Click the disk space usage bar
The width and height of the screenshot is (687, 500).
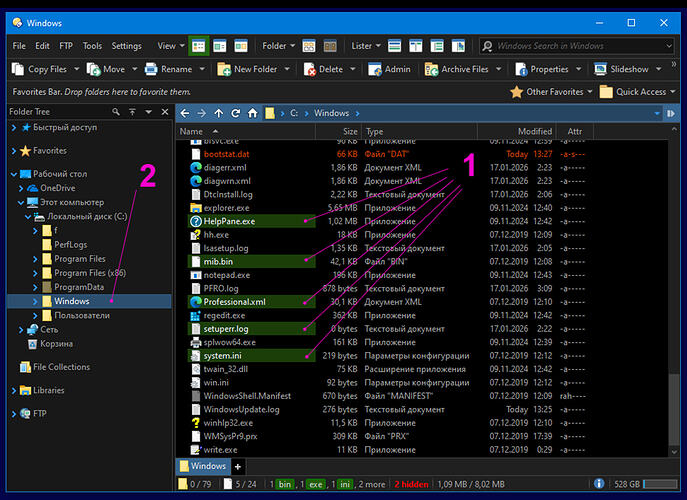[660, 484]
